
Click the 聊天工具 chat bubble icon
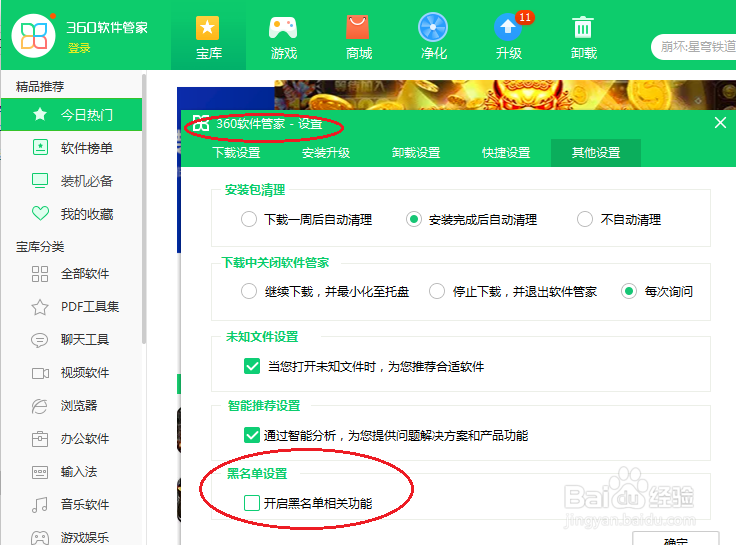[x=39, y=340]
